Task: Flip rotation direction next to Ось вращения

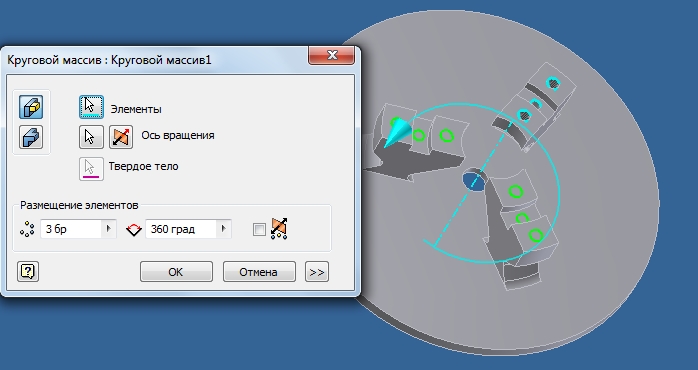Action: (x=121, y=137)
